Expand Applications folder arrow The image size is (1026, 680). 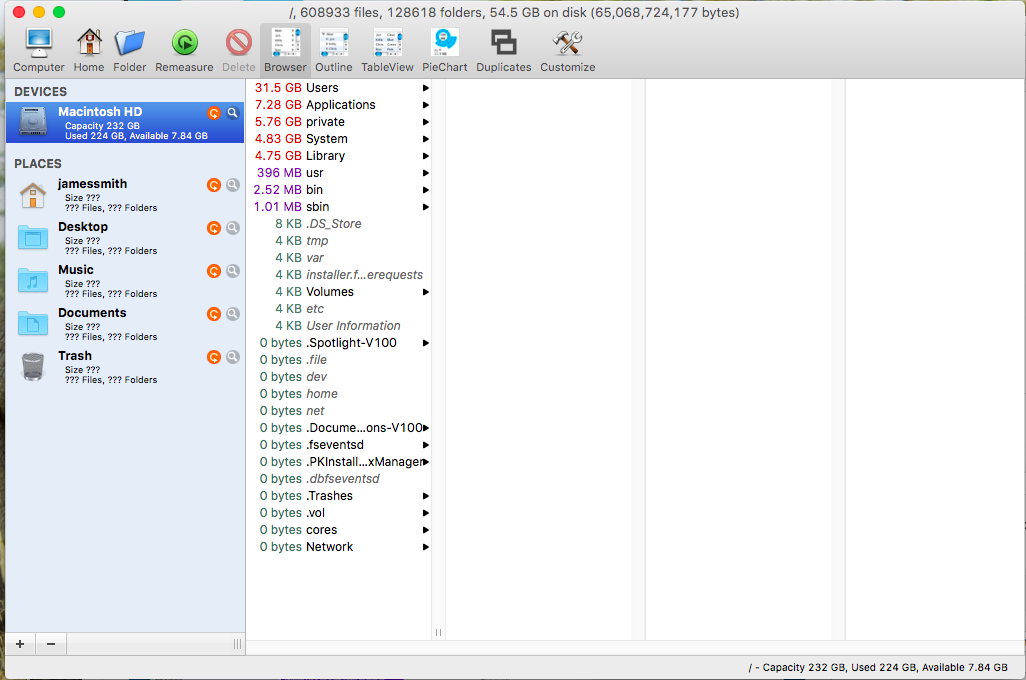(x=425, y=105)
